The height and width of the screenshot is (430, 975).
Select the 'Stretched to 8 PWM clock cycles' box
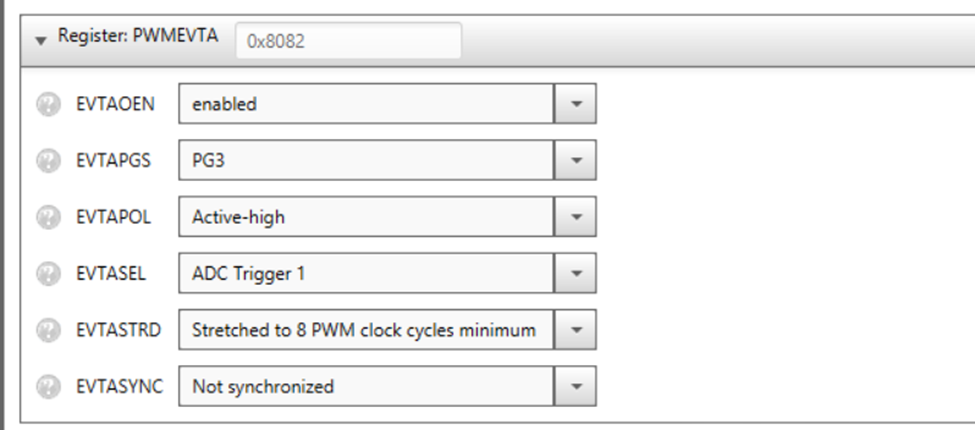click(365, 329)
